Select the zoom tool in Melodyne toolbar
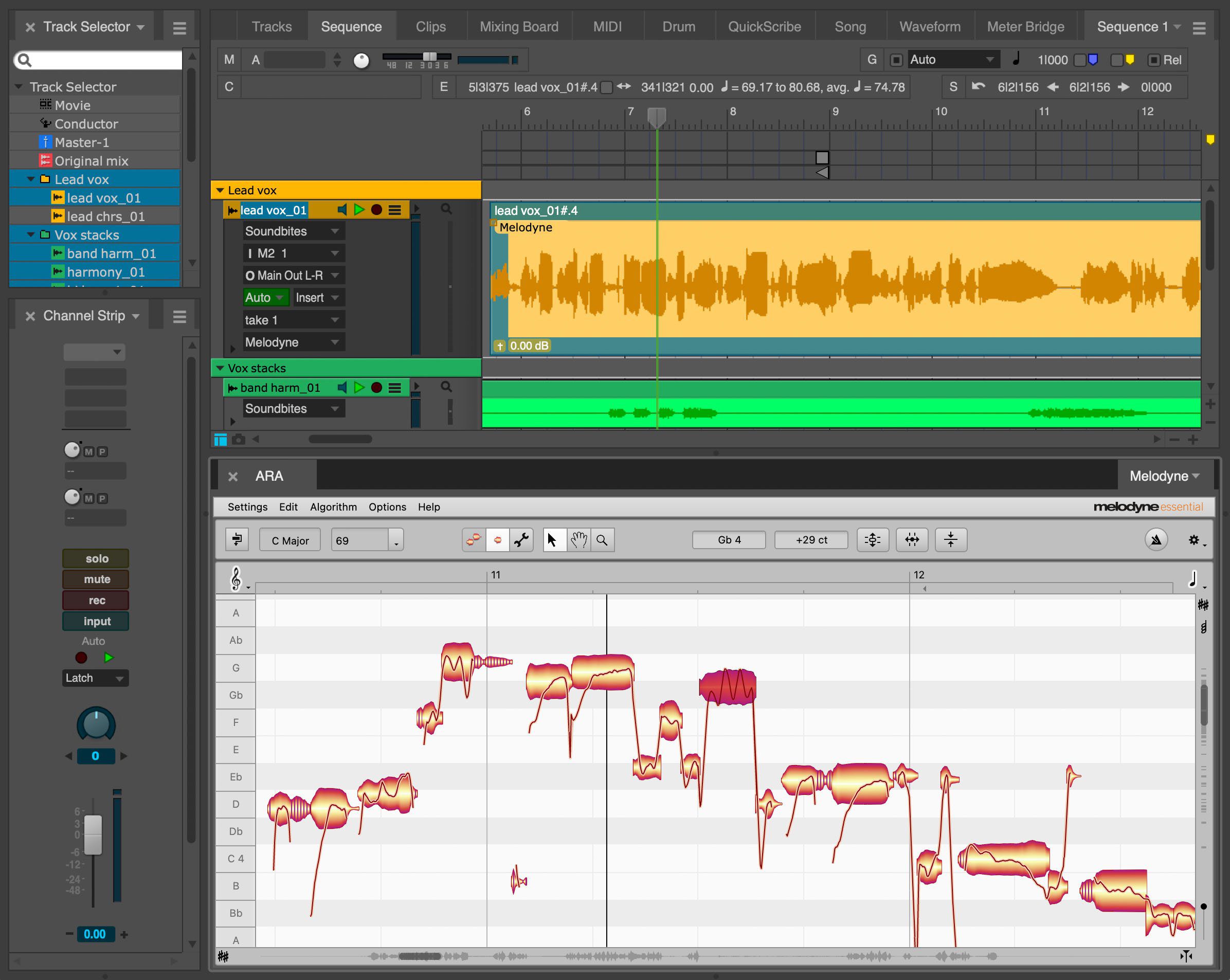 coord(604,540)
